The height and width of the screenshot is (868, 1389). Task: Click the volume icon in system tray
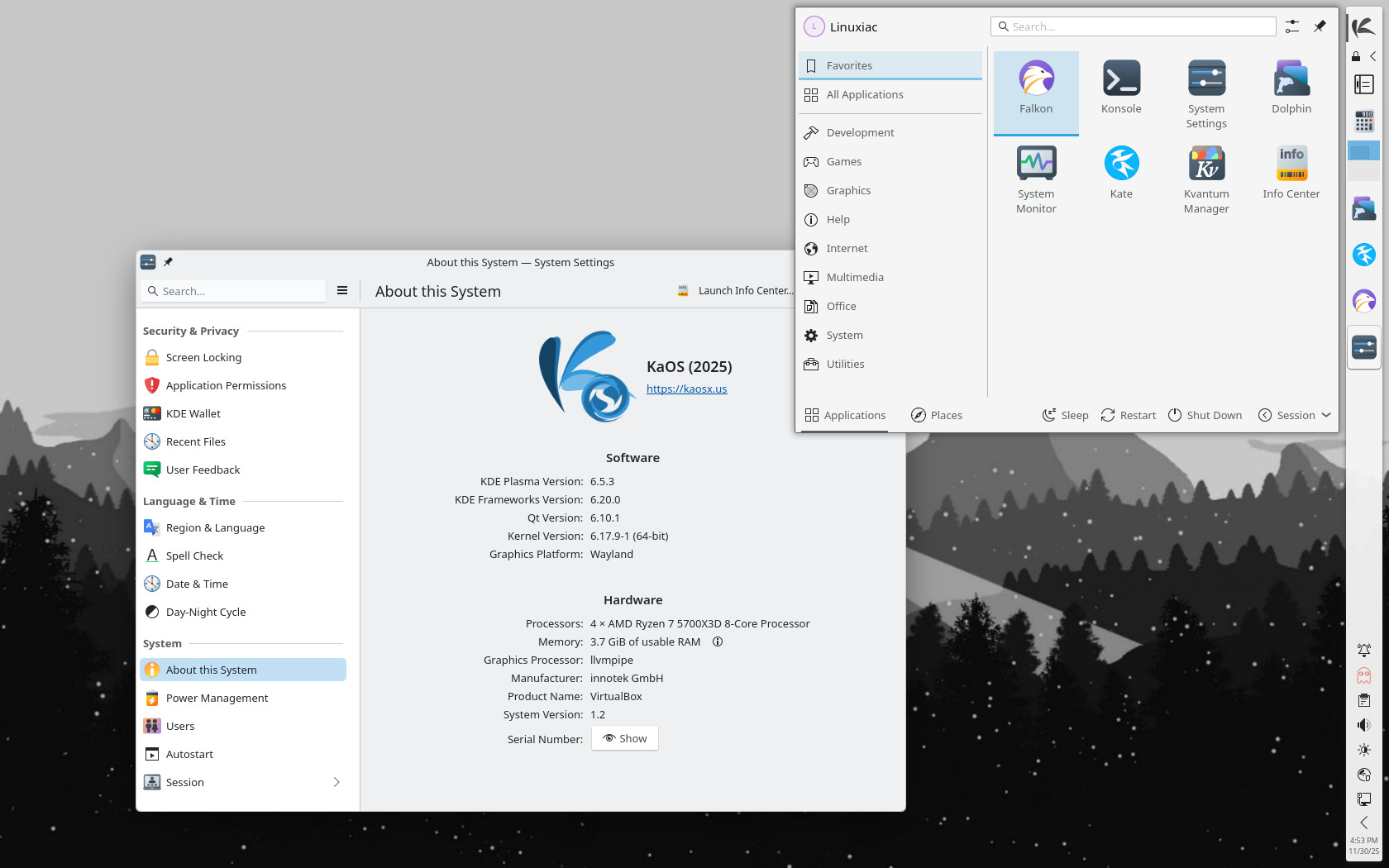[x=1364, y=725]
